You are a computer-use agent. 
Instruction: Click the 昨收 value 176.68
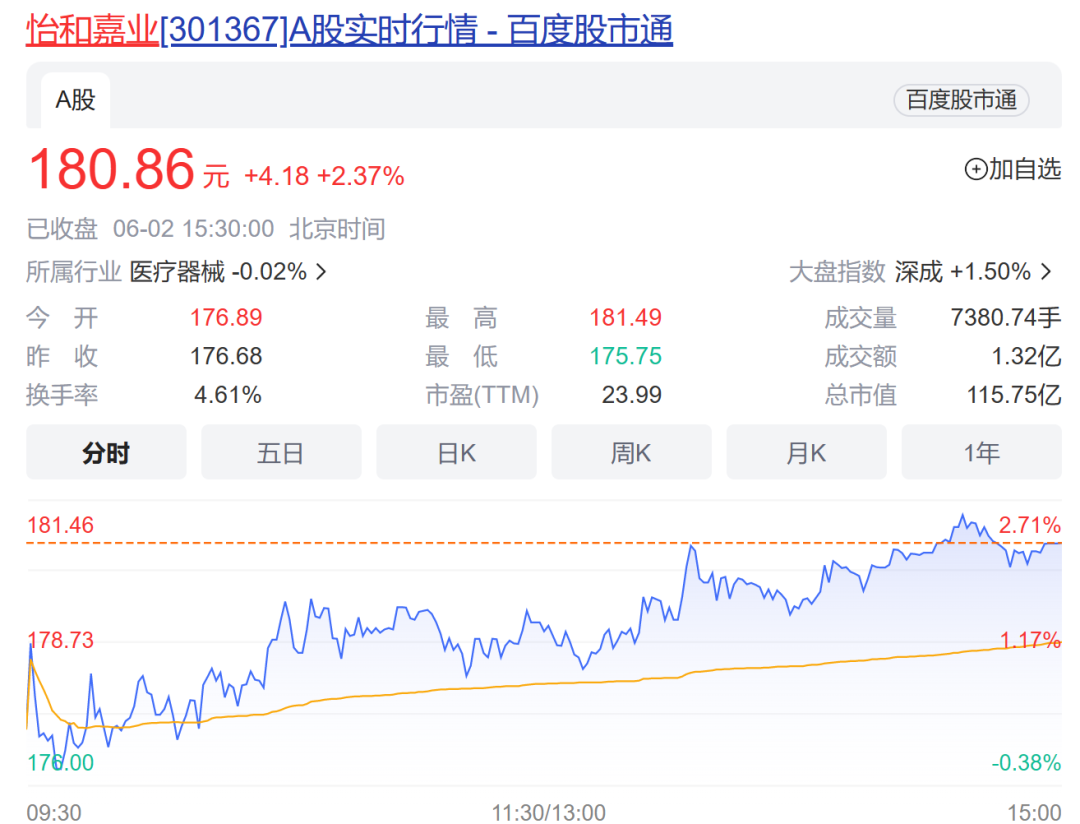click(x=226, y=356)
